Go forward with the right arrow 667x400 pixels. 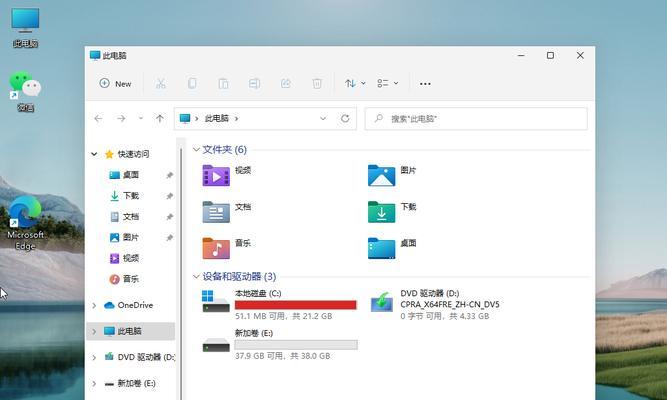click(121, 118)
